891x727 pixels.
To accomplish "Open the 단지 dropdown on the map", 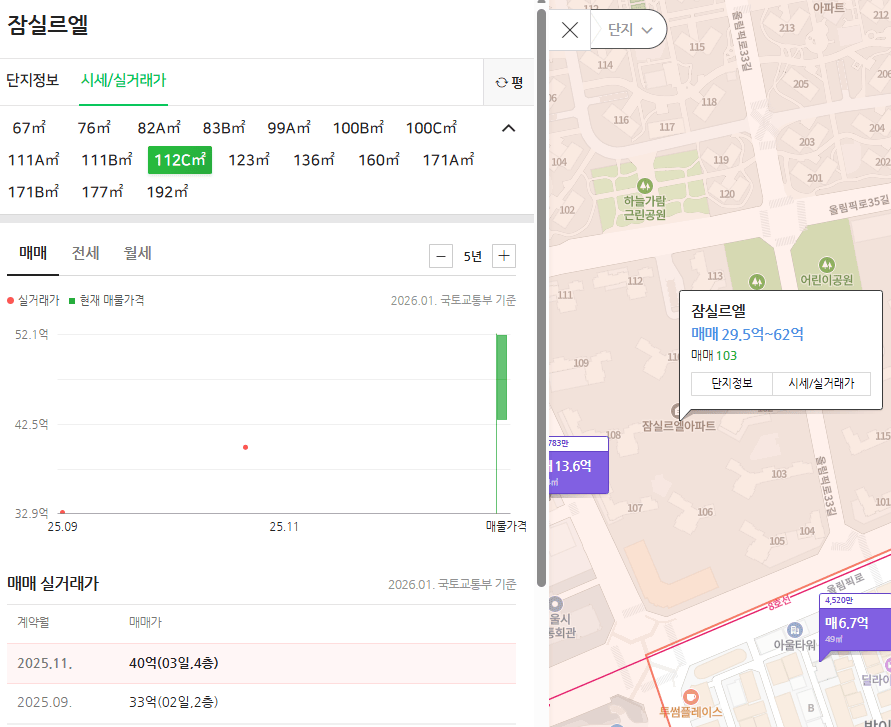I will [x=629, y=29].
